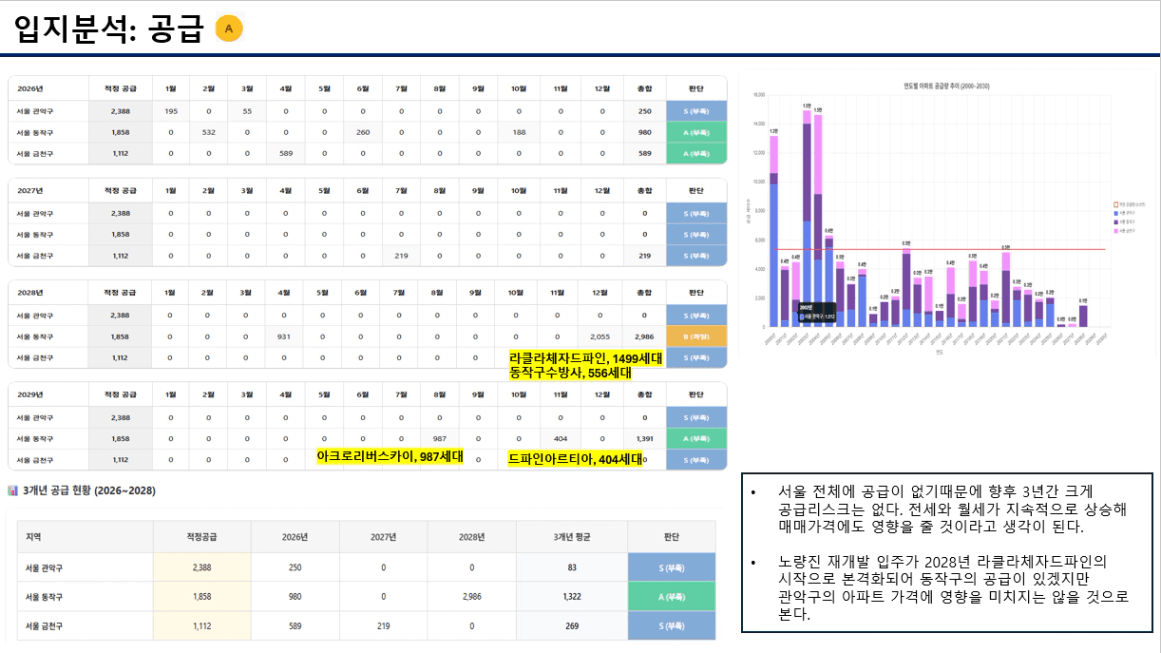Image resolution: width=1161 pixels, height=653 pixels.
Task: Select the 2,388 적정공급 cell in the summary table
Action: point(202,568)
